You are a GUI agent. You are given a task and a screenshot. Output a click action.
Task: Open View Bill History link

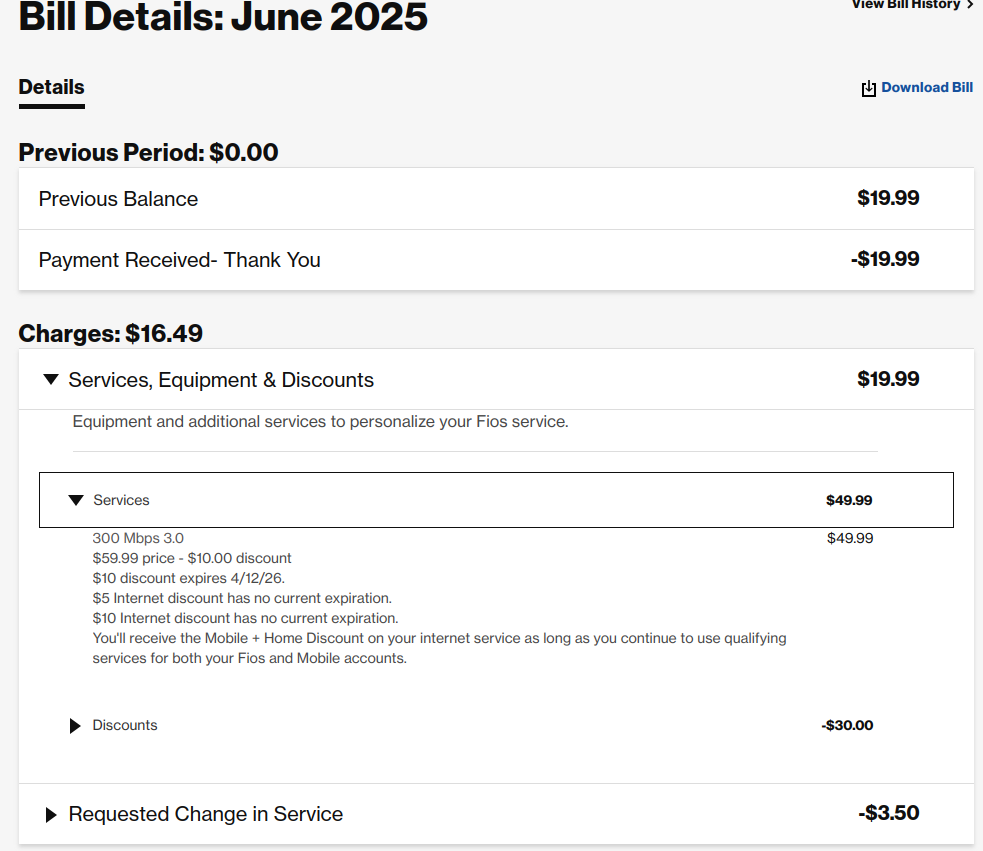coord(906,4)
